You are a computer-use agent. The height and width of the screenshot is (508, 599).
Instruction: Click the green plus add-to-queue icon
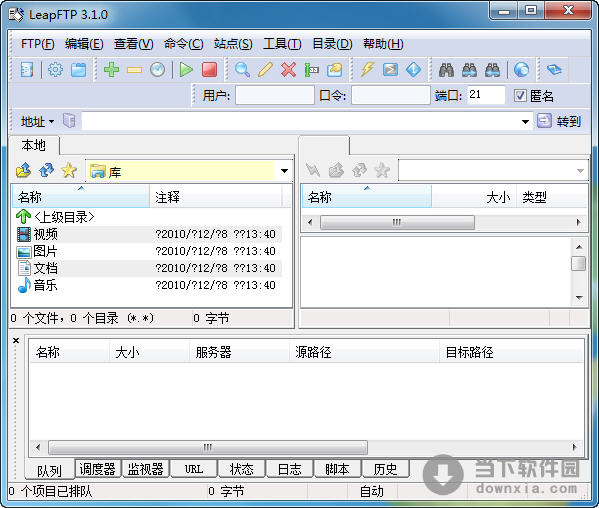pyautogui.click(x=112, y=70)
